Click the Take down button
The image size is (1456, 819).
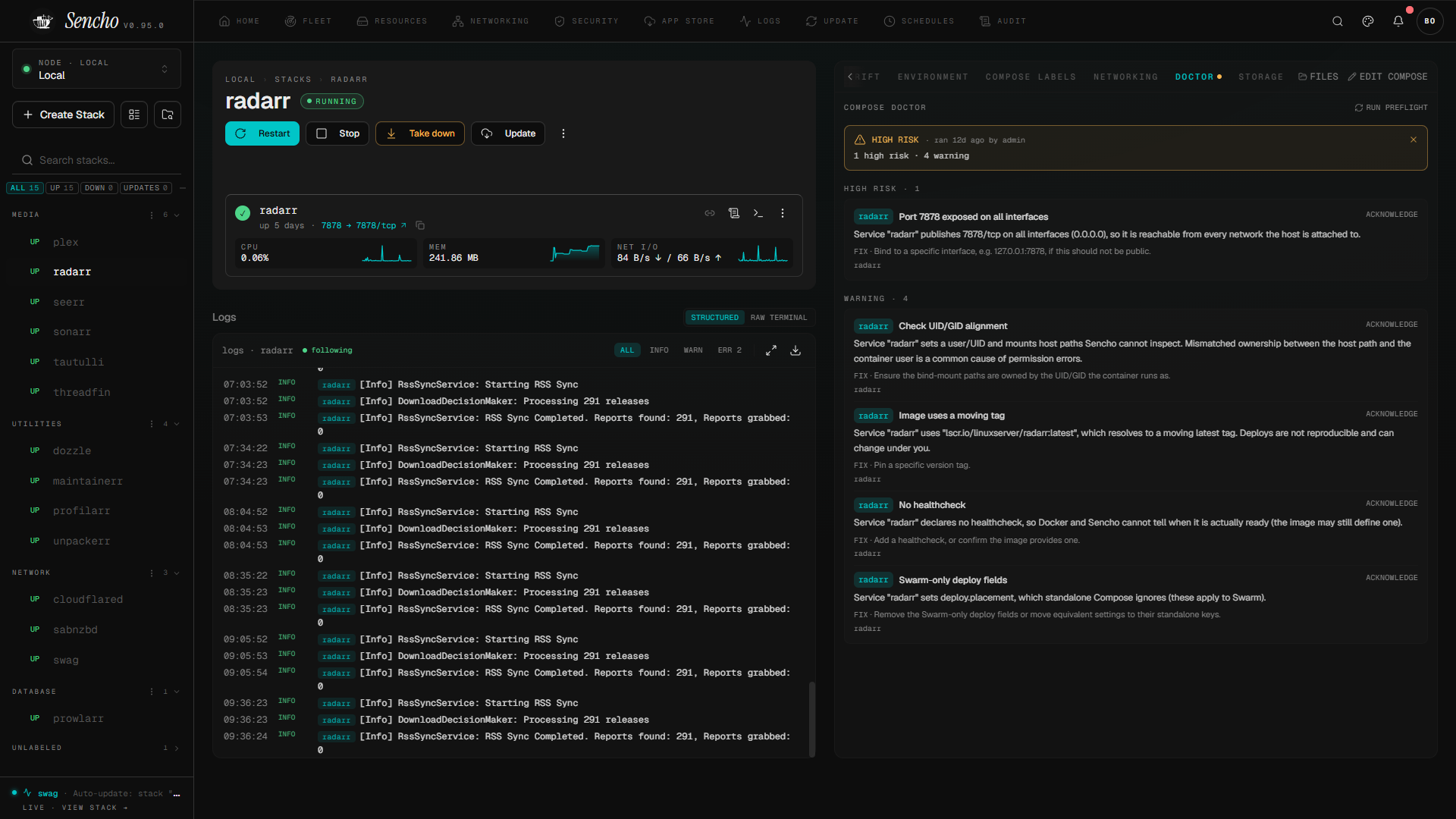[x=420, y=133]
